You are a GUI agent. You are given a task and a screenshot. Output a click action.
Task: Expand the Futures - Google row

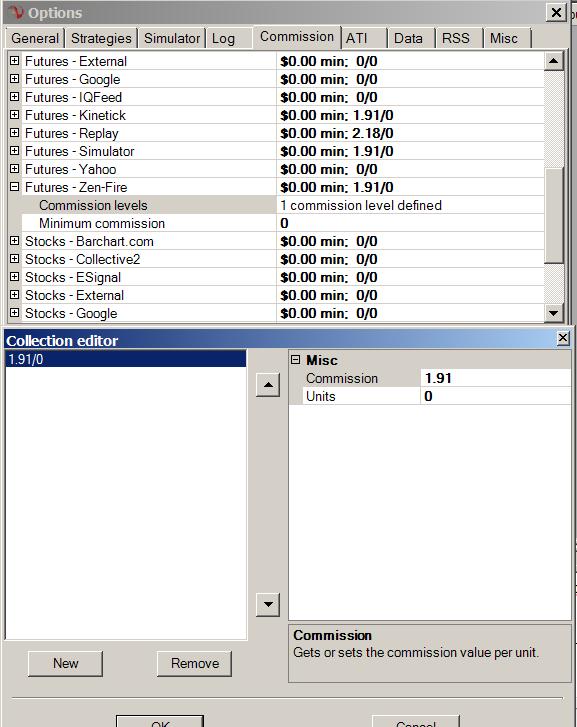(14, 78)
